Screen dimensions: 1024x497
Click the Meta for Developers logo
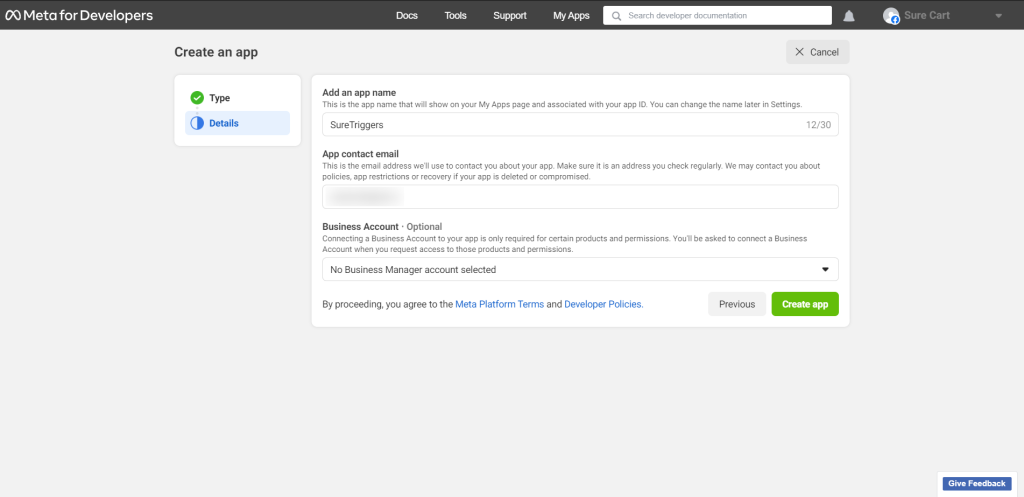tap(79, 15)
